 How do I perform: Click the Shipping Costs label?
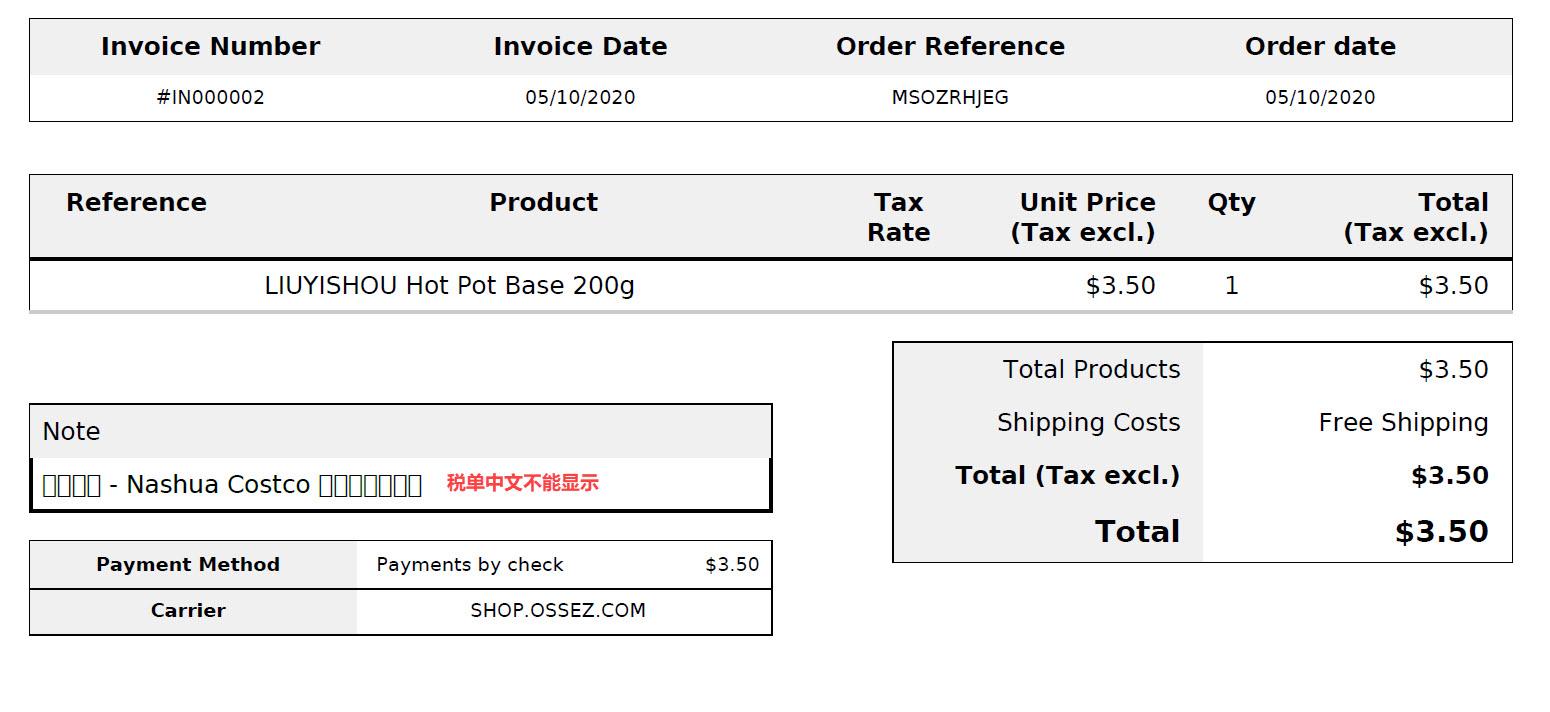click(1088, 423)
